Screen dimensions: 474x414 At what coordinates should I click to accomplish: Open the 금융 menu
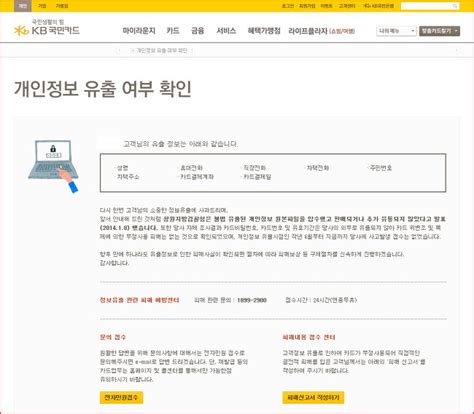point(198,31)
